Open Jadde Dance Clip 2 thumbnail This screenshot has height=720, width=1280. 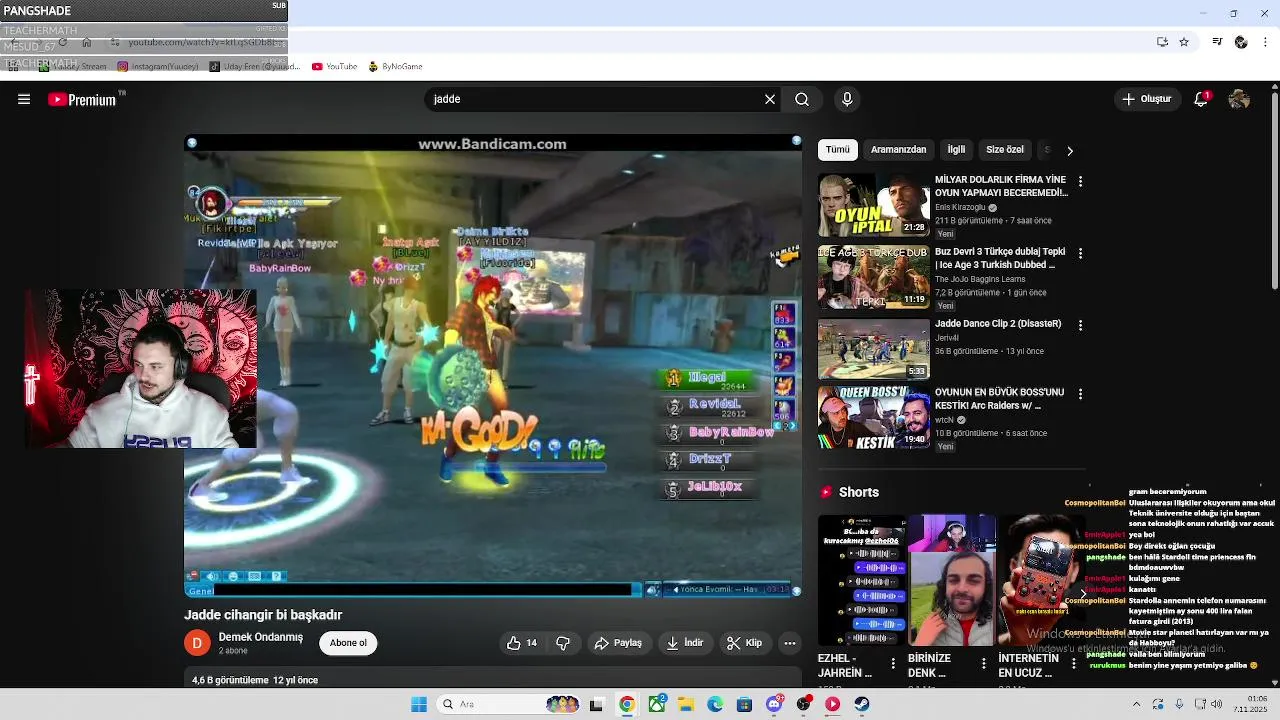pyautogui.click(x=874, y=350)
